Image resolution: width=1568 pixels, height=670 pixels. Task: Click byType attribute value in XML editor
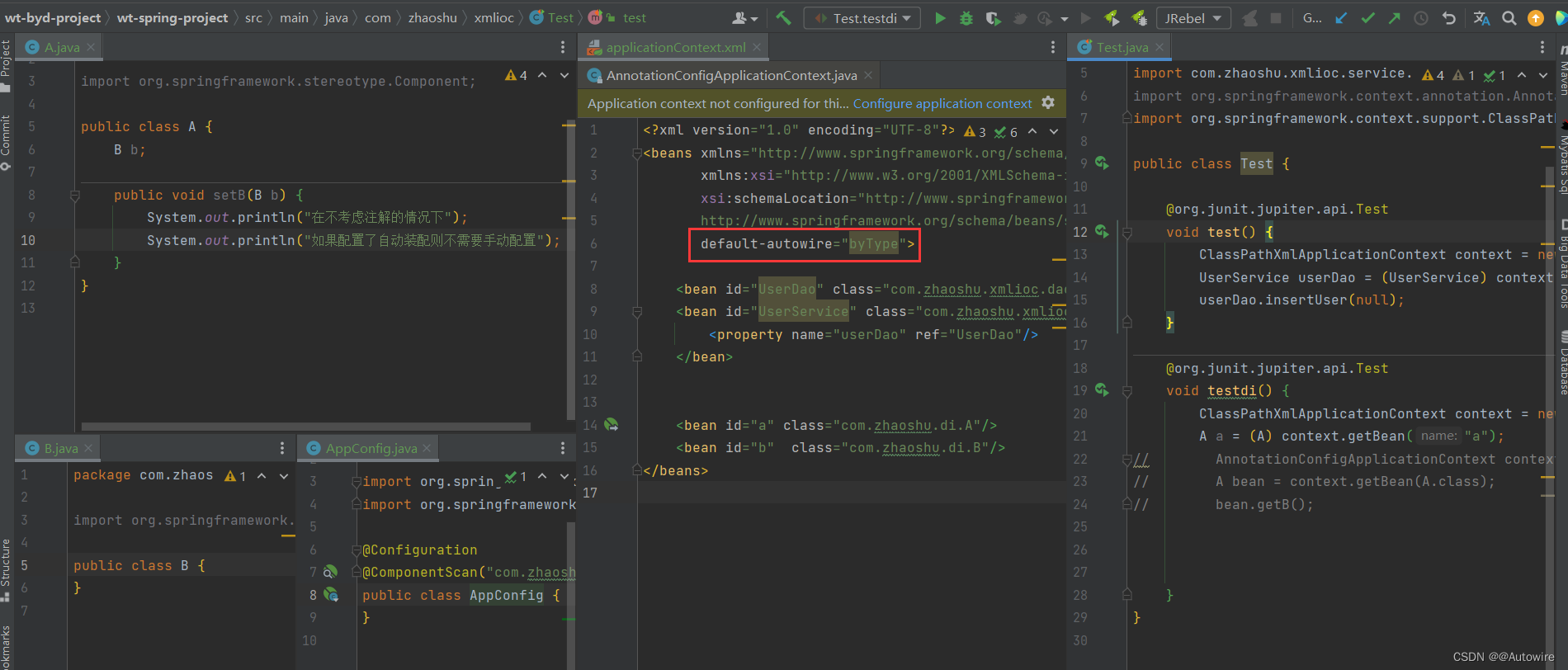pos(873,243)
